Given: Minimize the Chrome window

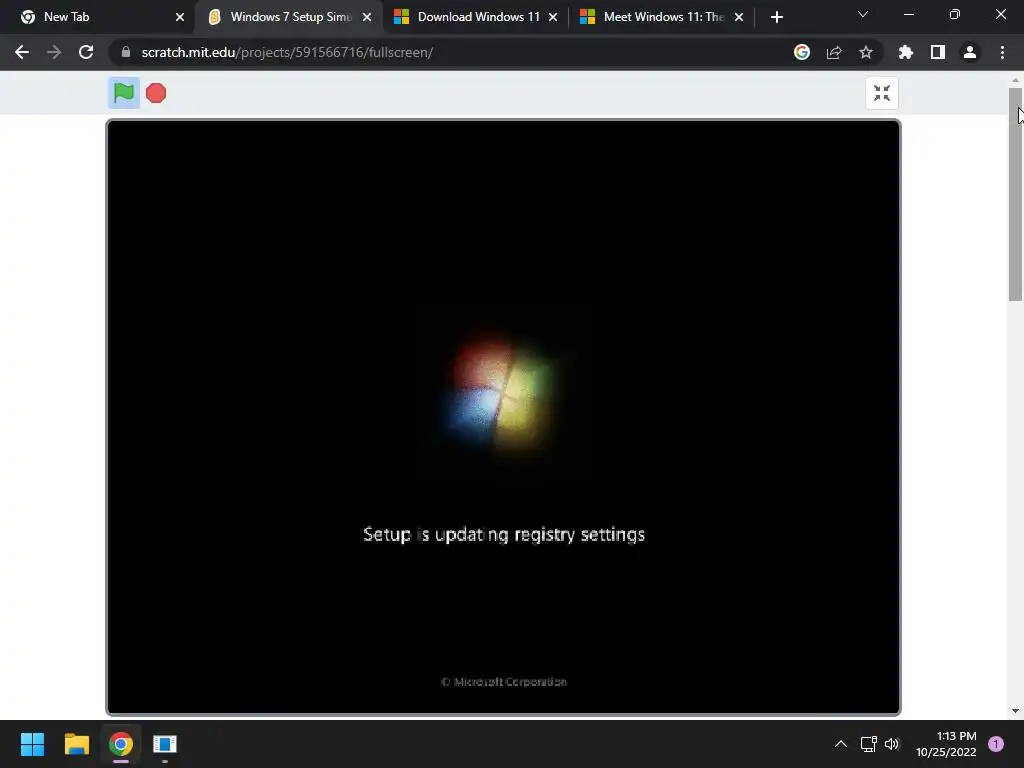Looking at the screenshot, I should pyautogui.click(x=909, y=14).
